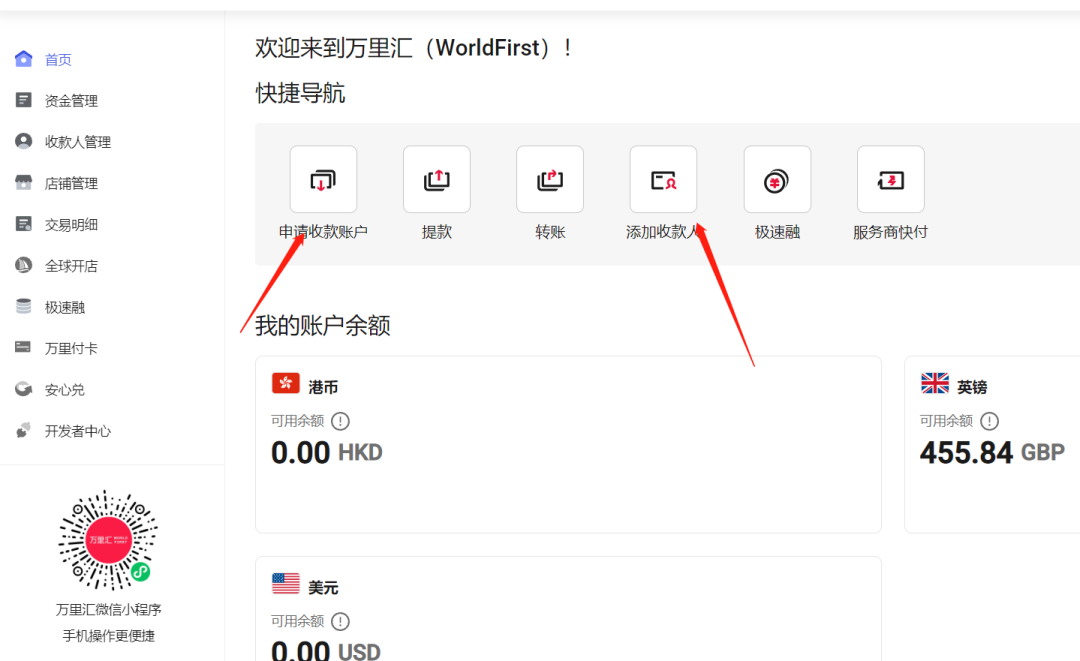Open 店铺管理 menu item
Image resolution: width=1080 pixels, height=661 pixels.
point(71,183)
